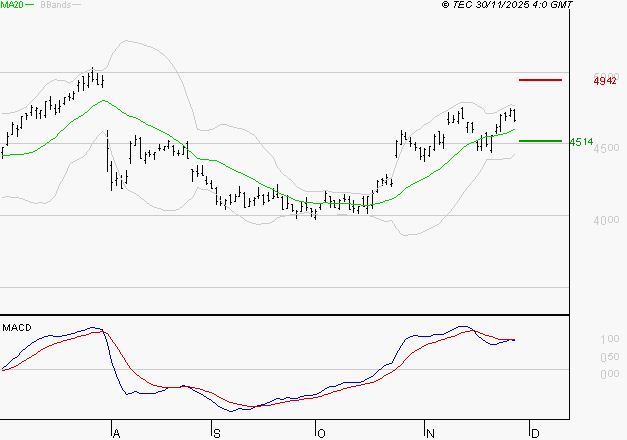
Task: Click the MACD 050 axis label
Action: pyautogui.click(x=610, y=357)
